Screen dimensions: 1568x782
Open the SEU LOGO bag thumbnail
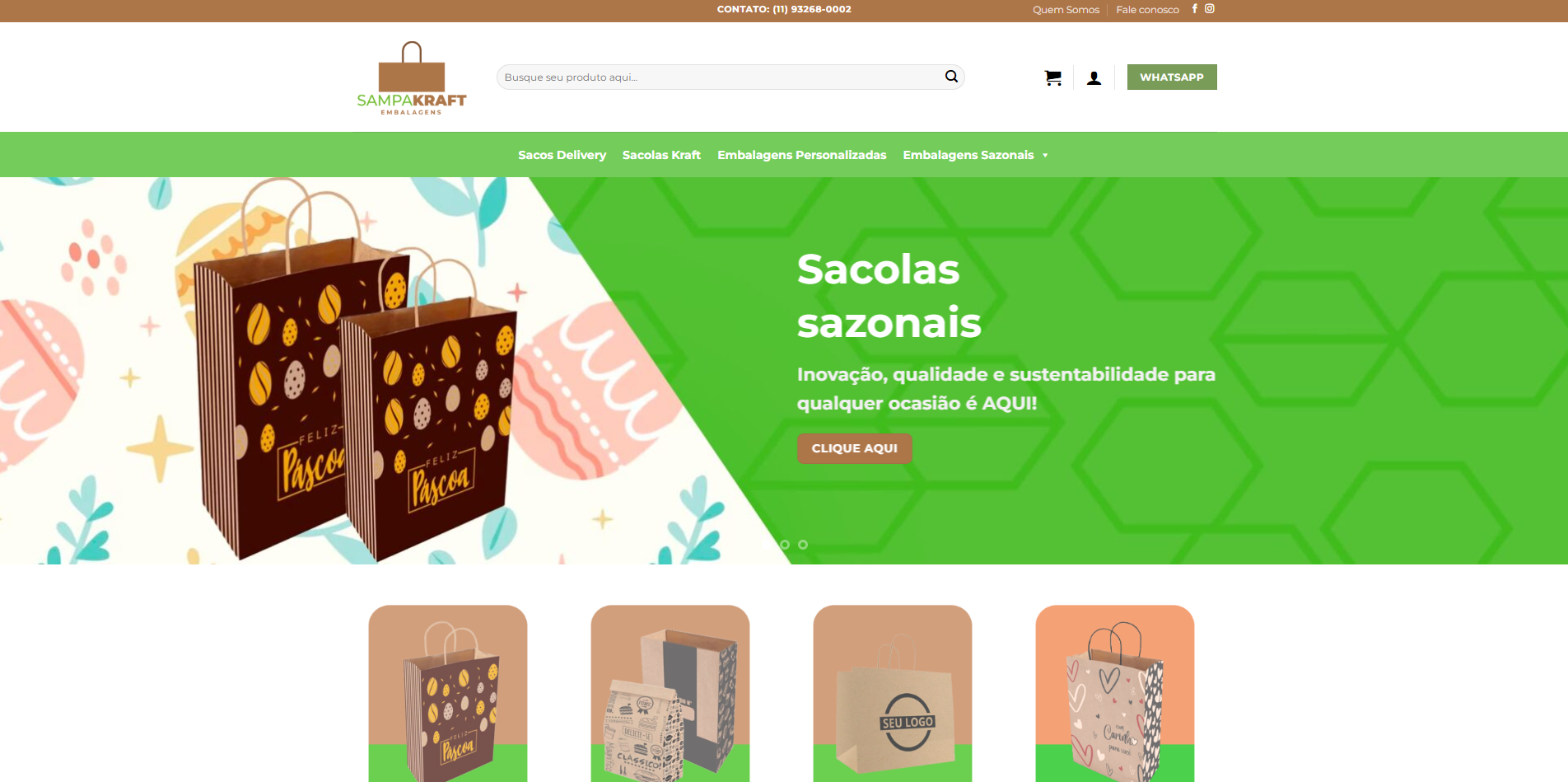click(893, 693)
